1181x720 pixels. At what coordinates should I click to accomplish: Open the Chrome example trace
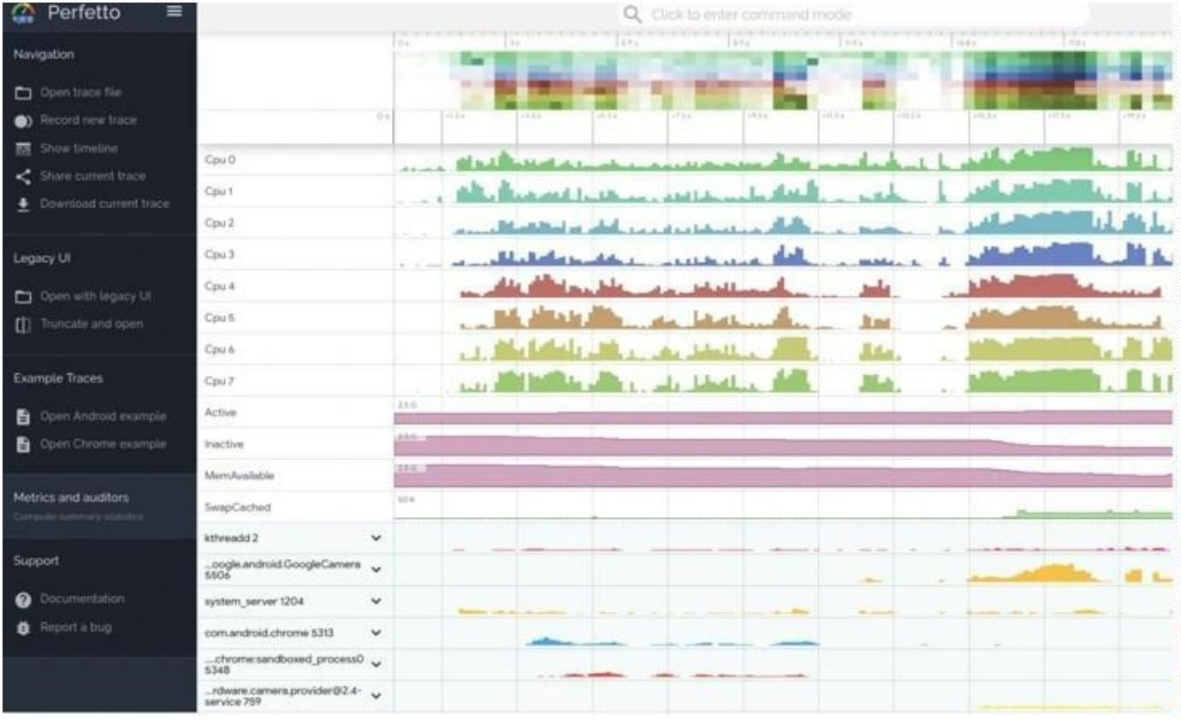[103, 444]
